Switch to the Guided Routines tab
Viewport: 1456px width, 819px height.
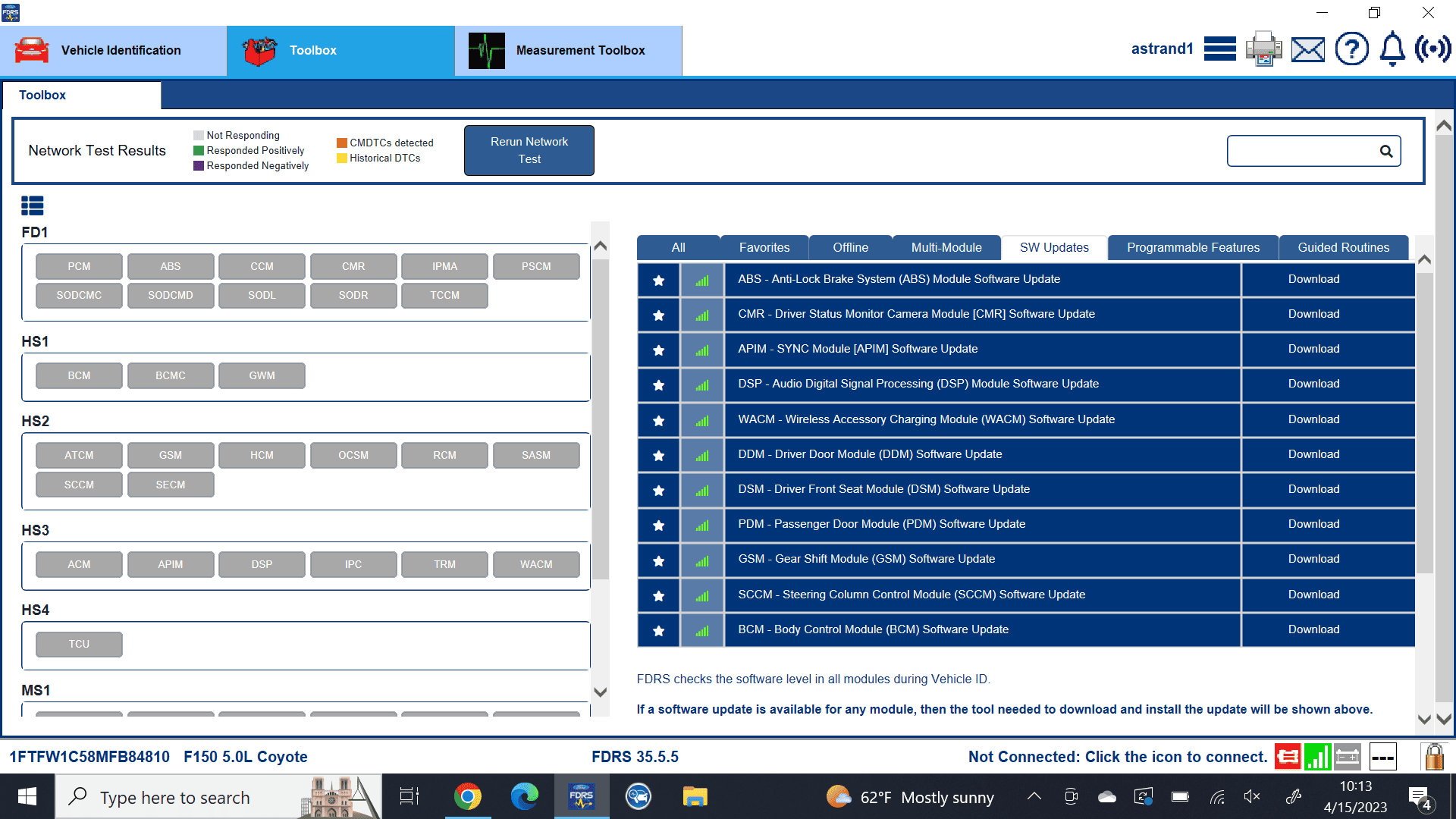pos(1344,248)
